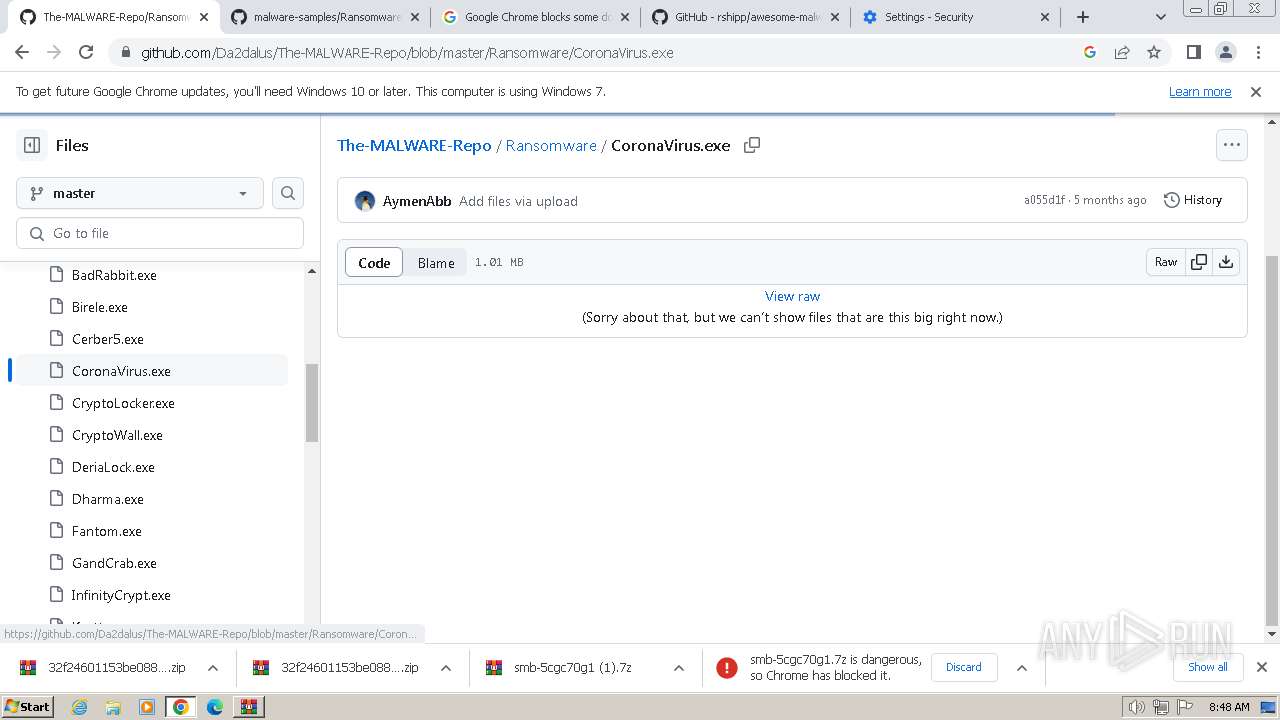Open WinRAR in taskbar

coord(248,707)
